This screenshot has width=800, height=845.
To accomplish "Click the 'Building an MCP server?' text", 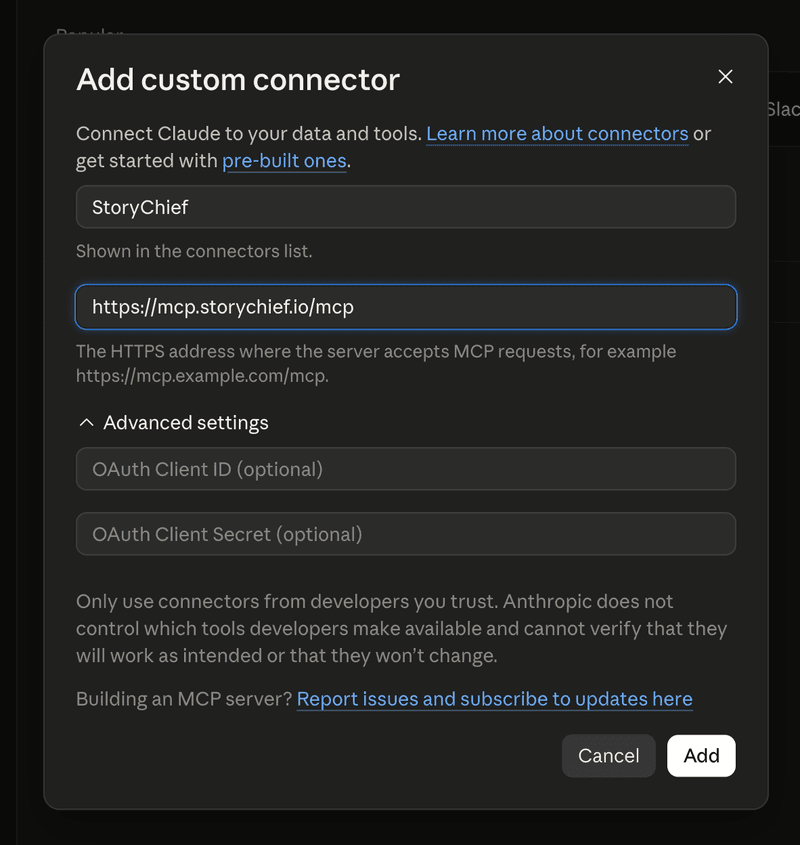I will 184,699.
